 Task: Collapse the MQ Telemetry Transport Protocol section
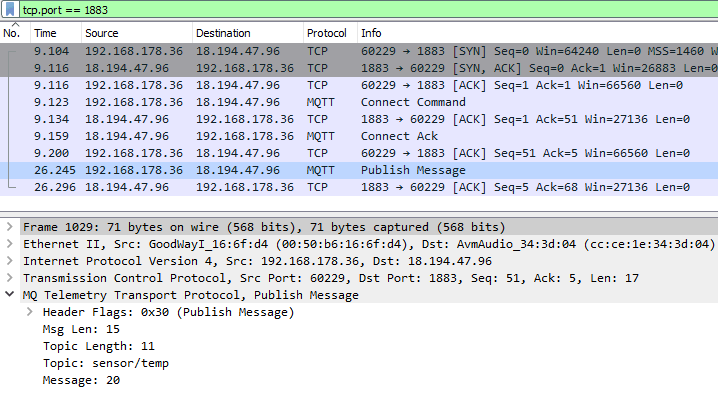(10, 294)
